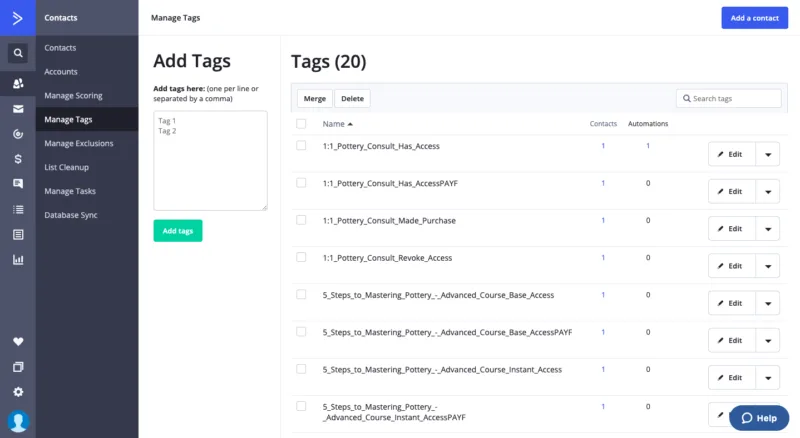Click the Merge button
Screen dimensions: 800x438
click(x=314, y=99)
